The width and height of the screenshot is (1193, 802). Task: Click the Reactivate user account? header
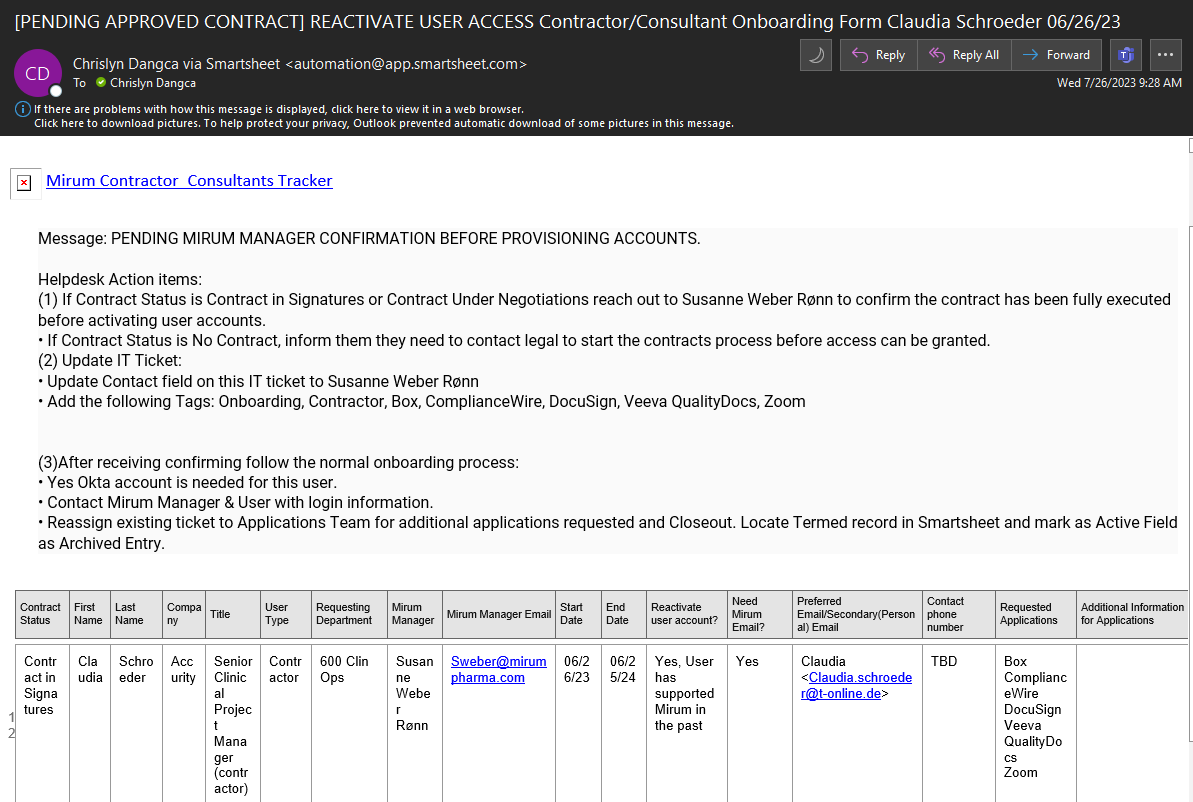(686, 614)
